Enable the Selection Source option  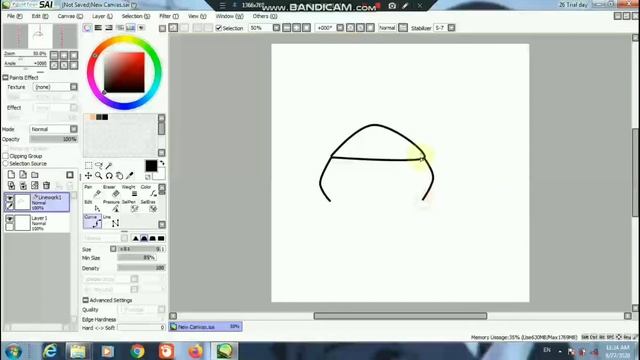tap(5, 163)
